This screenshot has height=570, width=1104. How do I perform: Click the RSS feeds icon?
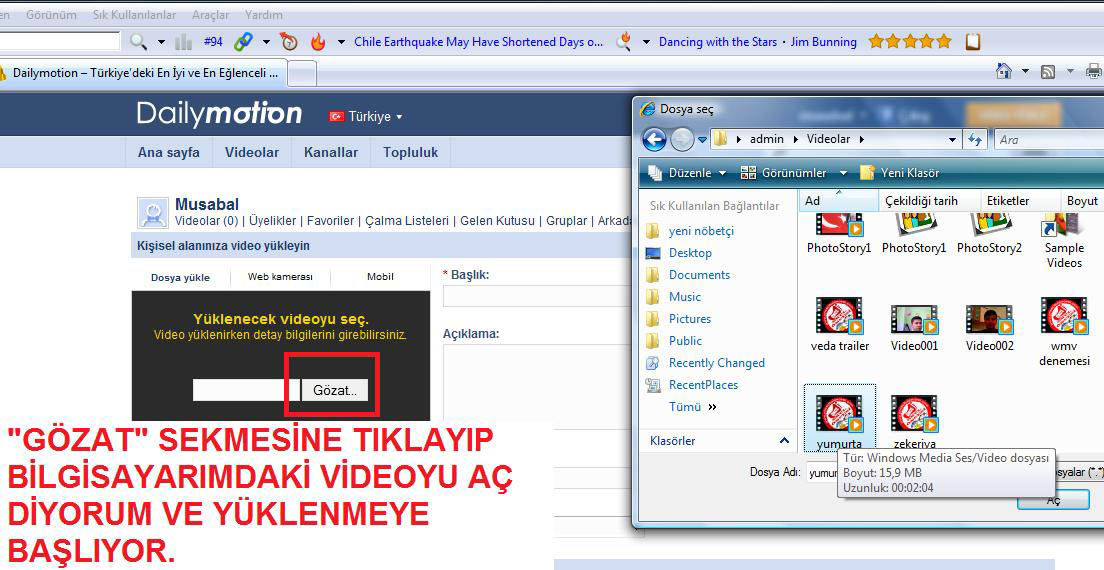pos(1048,71)
